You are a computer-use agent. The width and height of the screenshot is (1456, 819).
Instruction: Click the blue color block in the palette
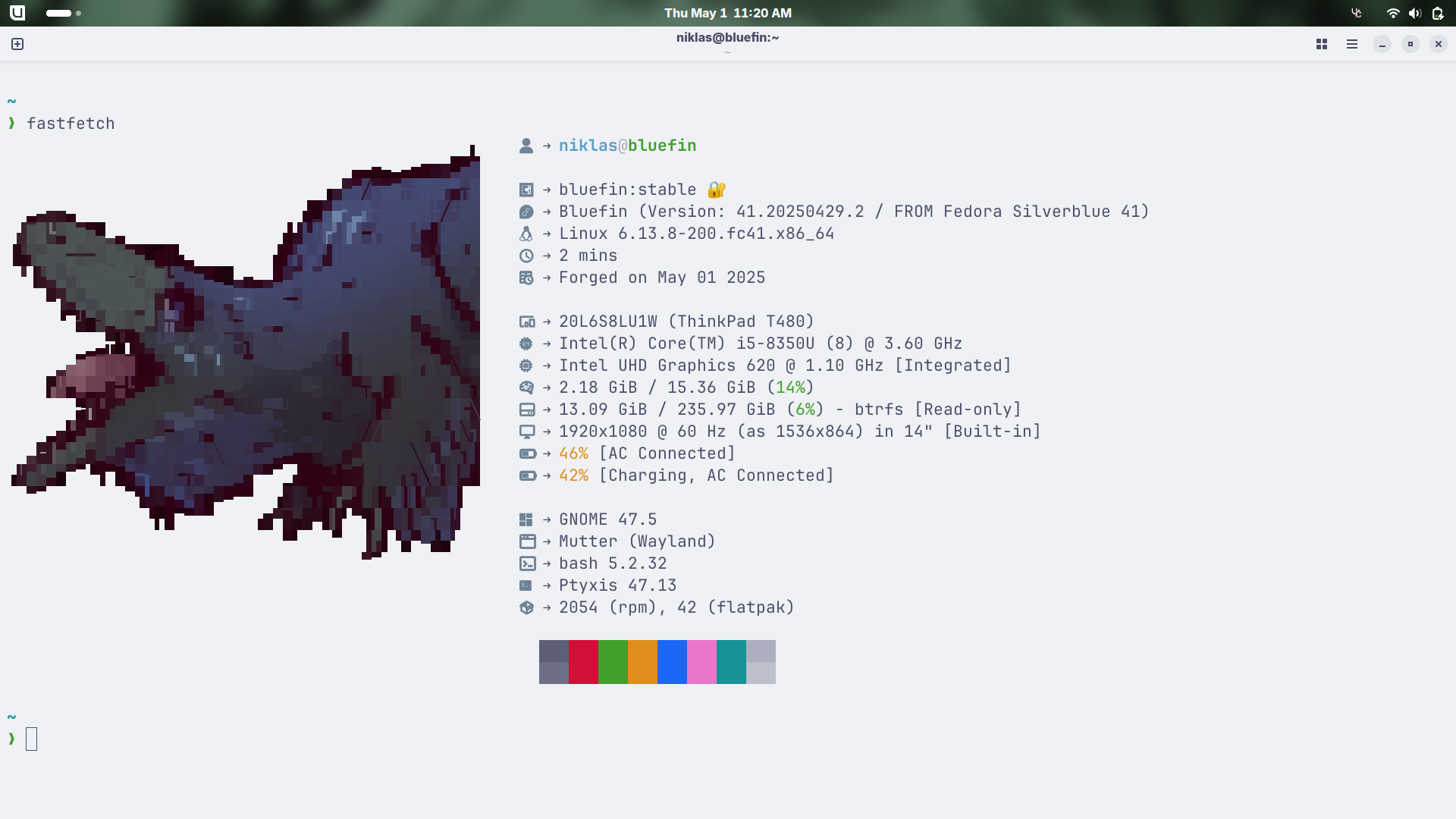tap(672, 662)
